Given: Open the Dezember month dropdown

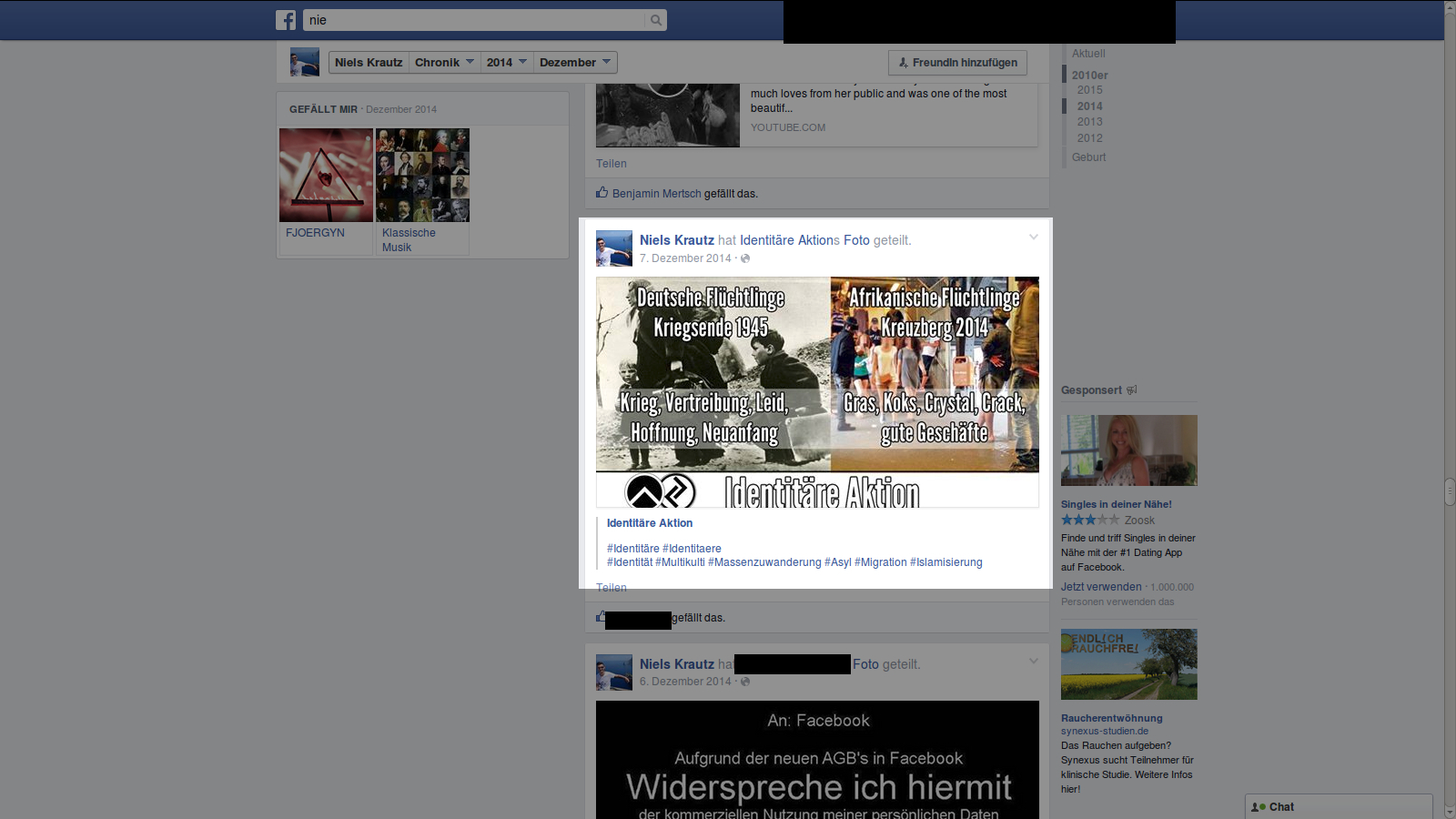Looking at the screenshot, I should point(575,63).
